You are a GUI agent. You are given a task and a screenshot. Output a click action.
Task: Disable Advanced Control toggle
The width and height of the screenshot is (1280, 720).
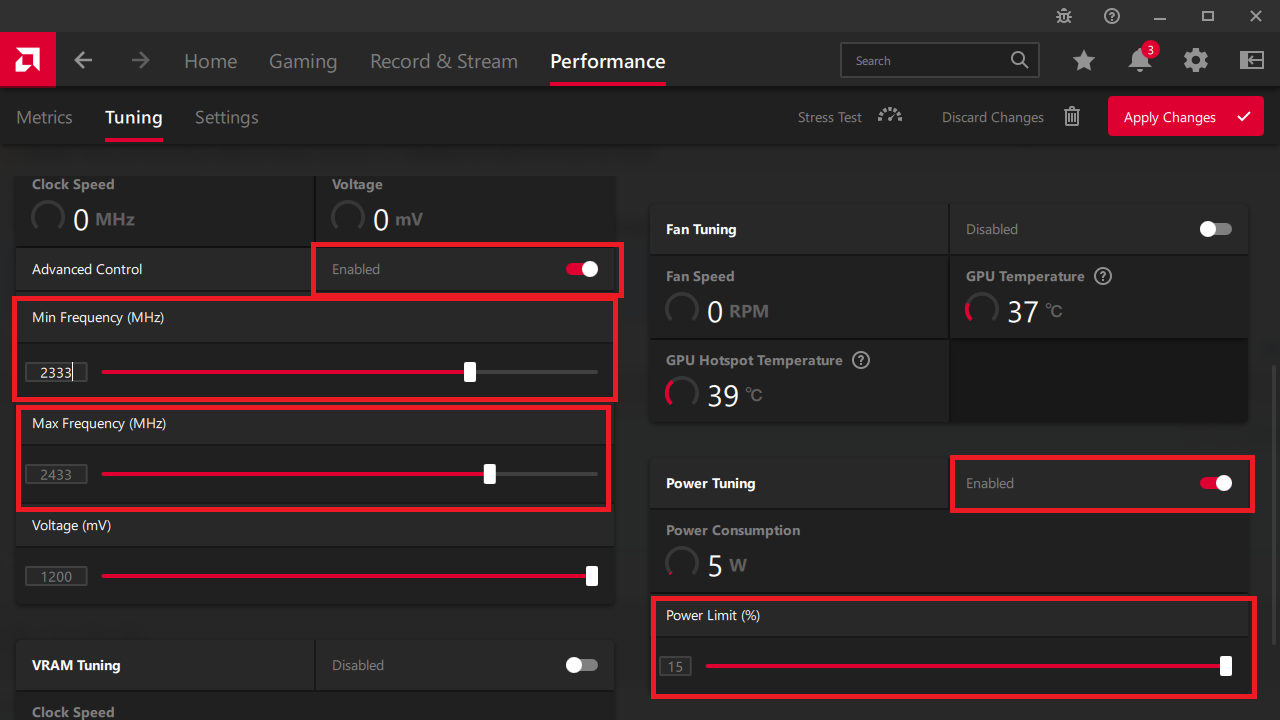[x=582, y=269]
